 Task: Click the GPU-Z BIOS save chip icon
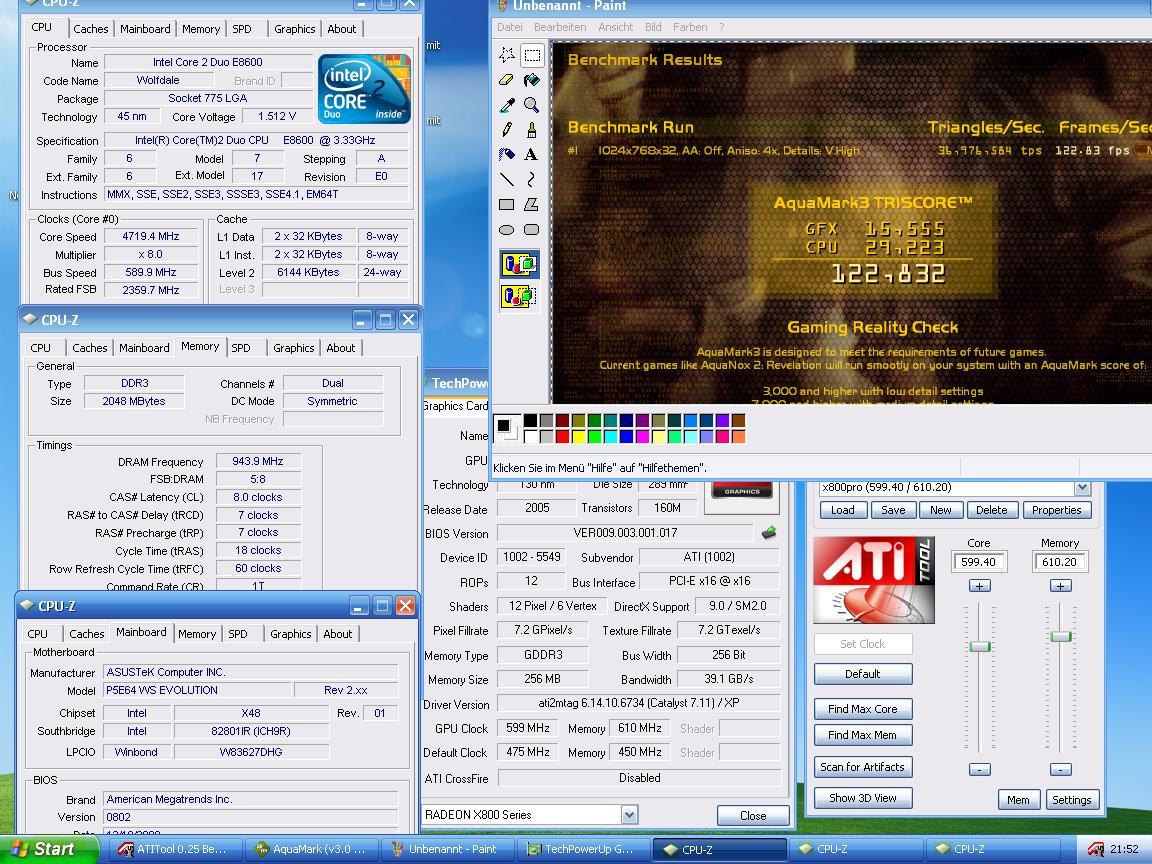click(769, 533)
